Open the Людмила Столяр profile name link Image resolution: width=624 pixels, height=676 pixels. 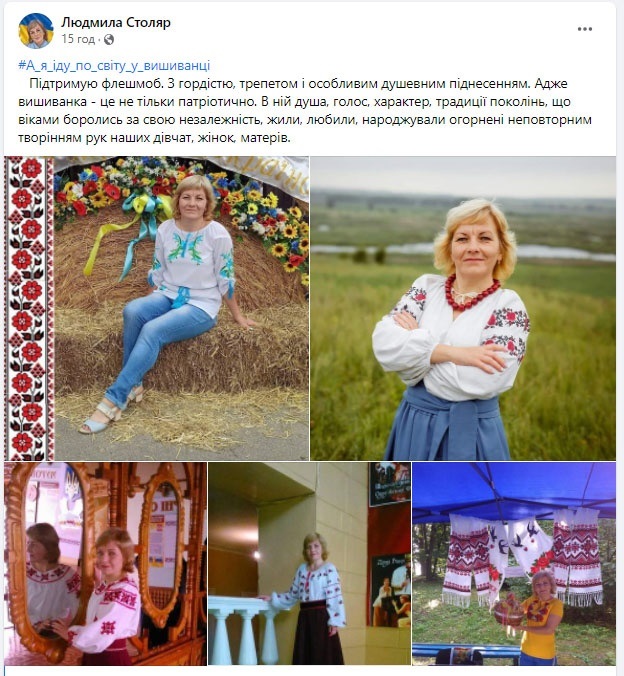tap(116, 22)
